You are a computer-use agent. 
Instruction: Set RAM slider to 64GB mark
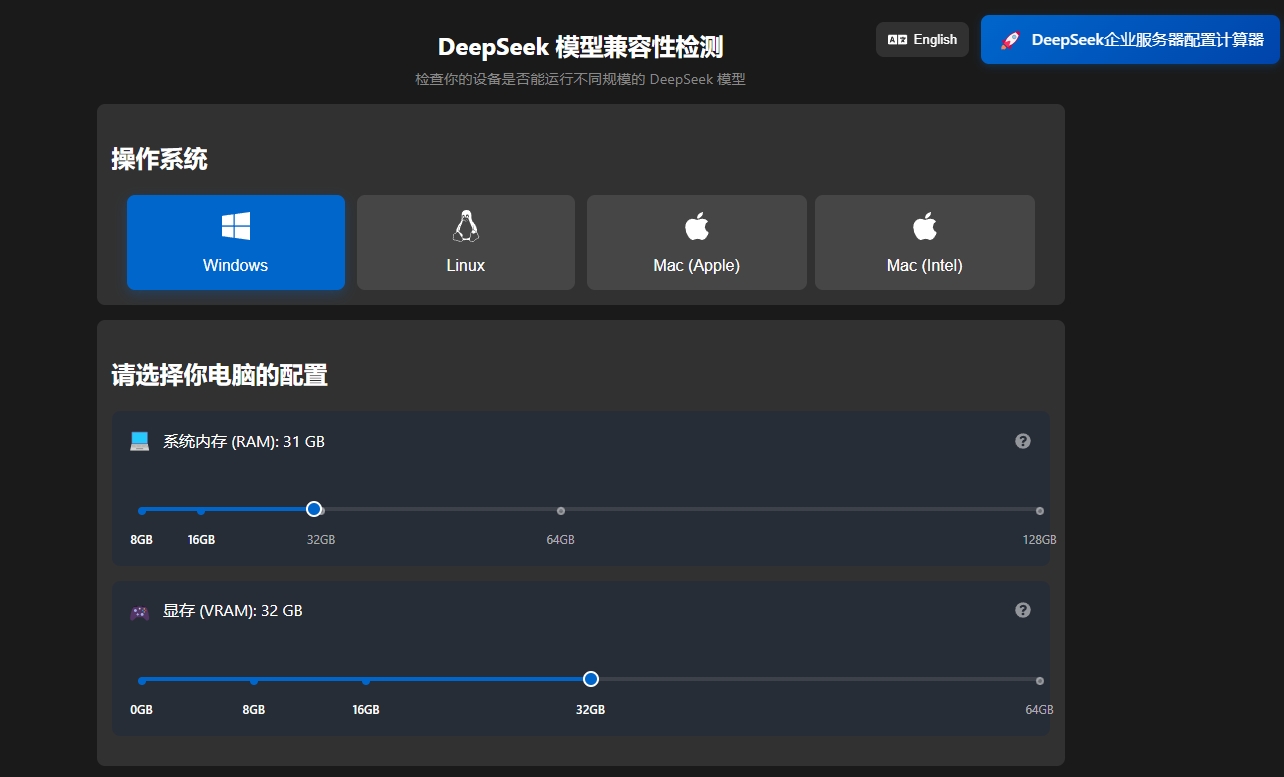(560, 510)
